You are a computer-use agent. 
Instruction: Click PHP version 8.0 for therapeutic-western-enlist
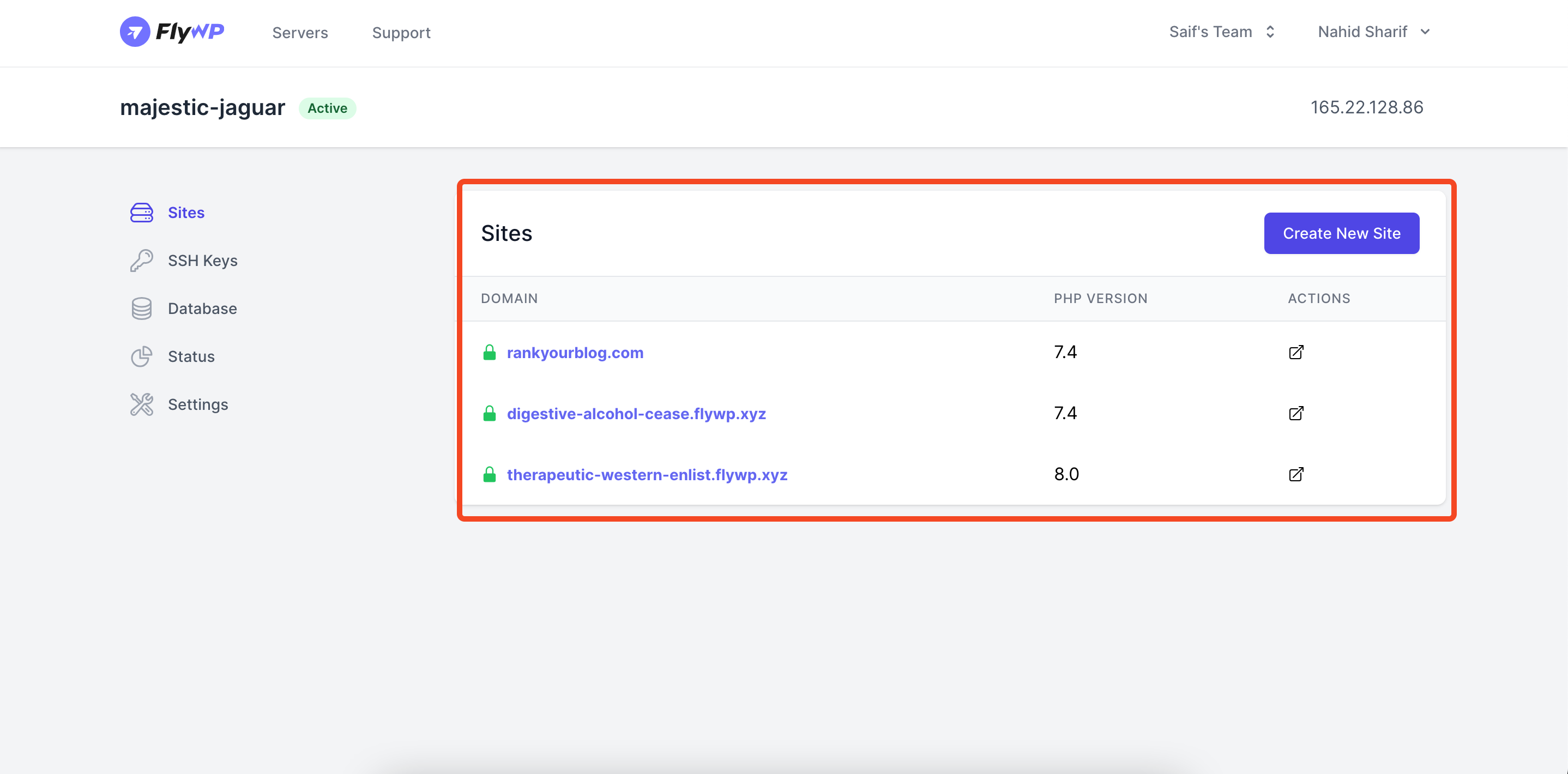pyautogui.click(x=1066, y=474)
